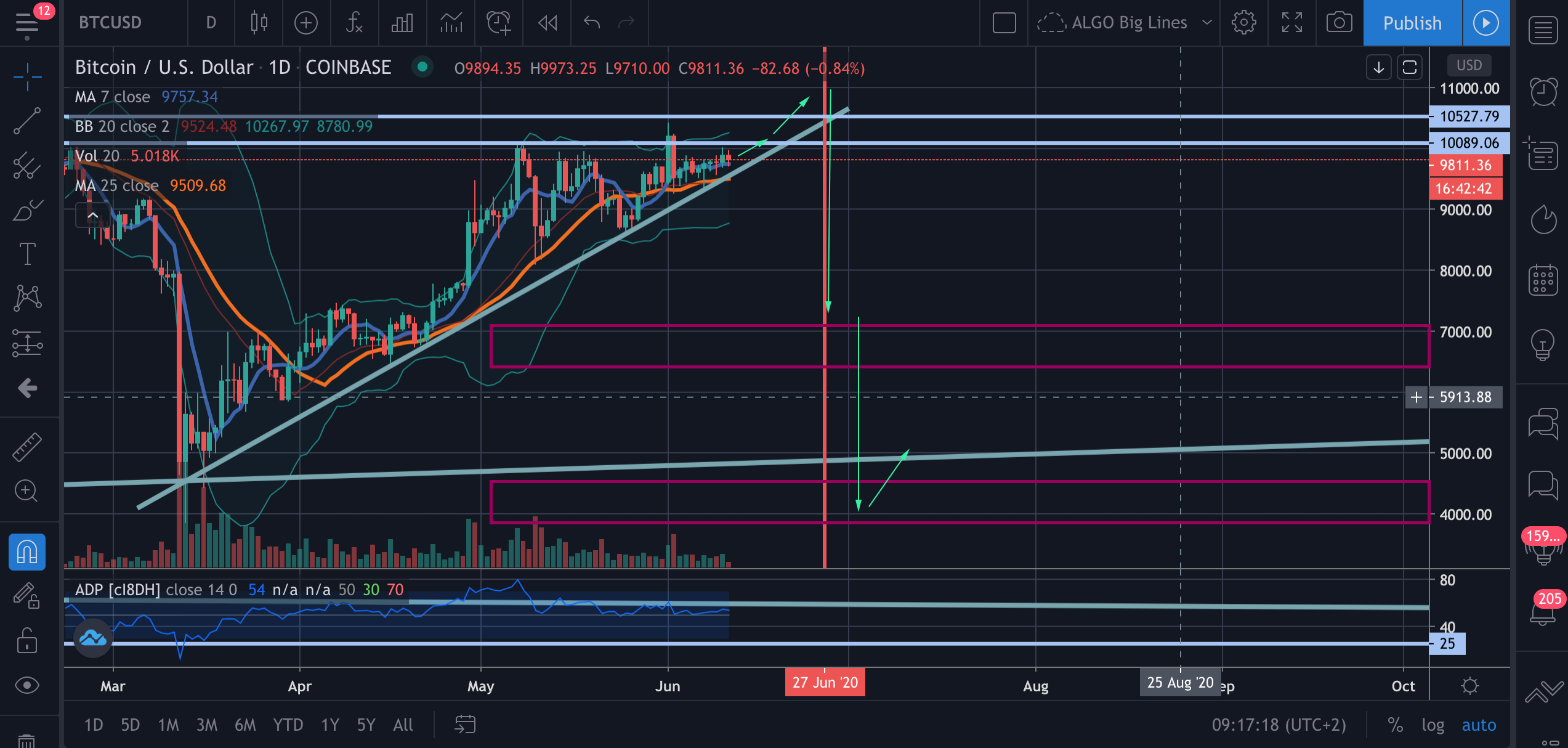This screenshot has width=1568, height=748.
Task: Open the ideas stream with 159 badge
Action: coord(1543,547)
